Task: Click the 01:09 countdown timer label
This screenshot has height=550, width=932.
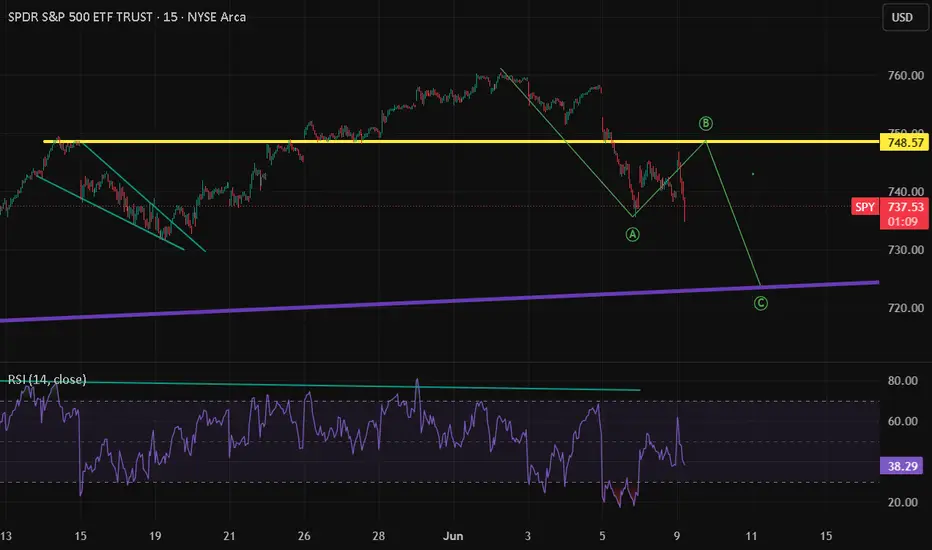Action: [x=903, y=222]
